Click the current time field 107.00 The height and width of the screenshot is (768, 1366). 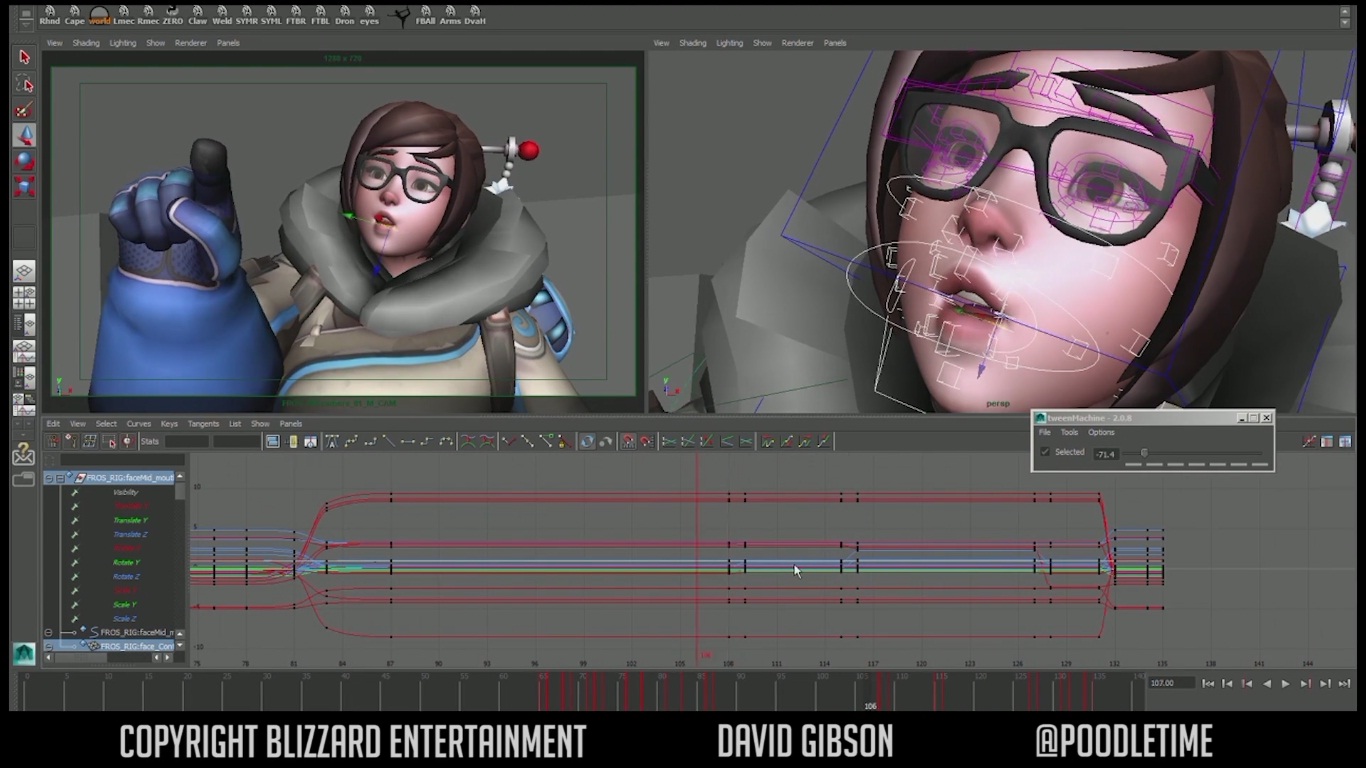point(1172,683)
